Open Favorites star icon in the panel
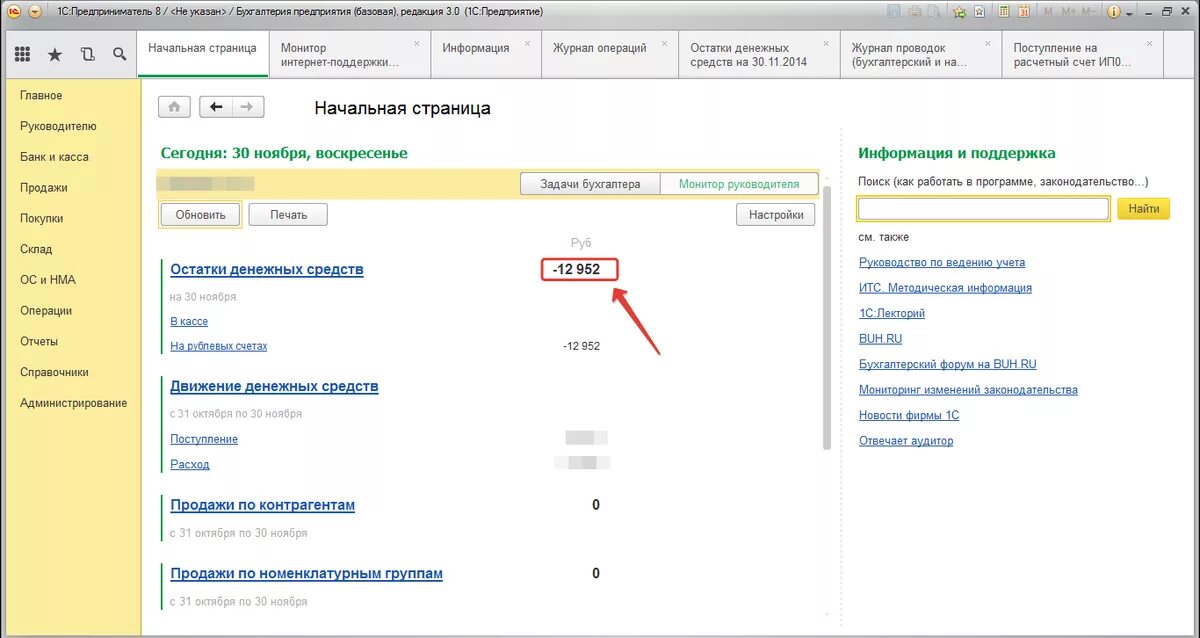The image size is (1200, 638). click(x=55, y=54)
